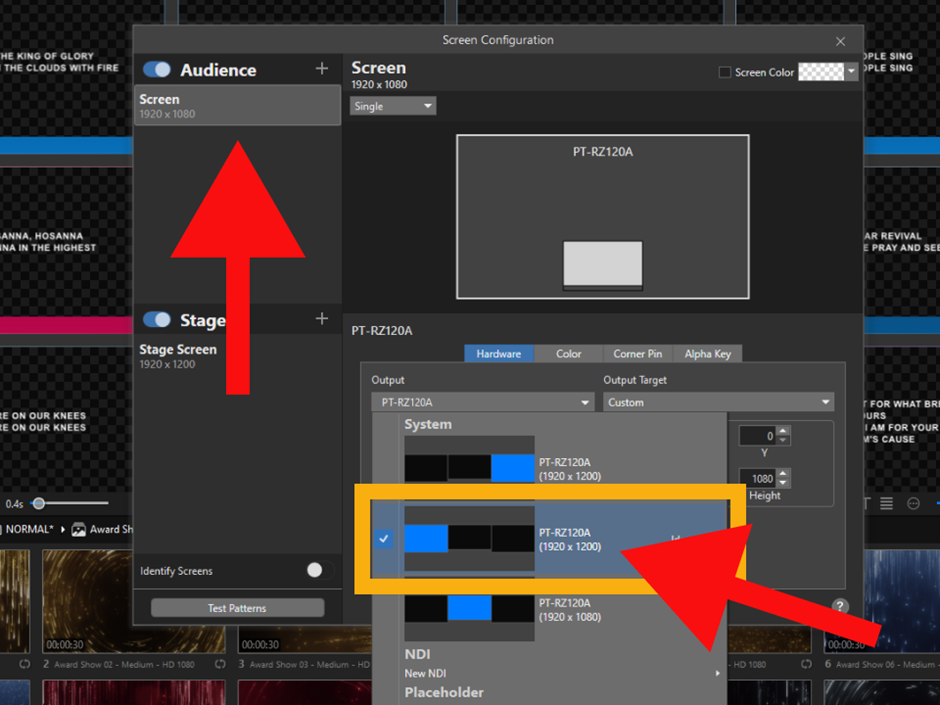Open the Single screen mode dropdown
Screen dimensions: 940x705
393,106
